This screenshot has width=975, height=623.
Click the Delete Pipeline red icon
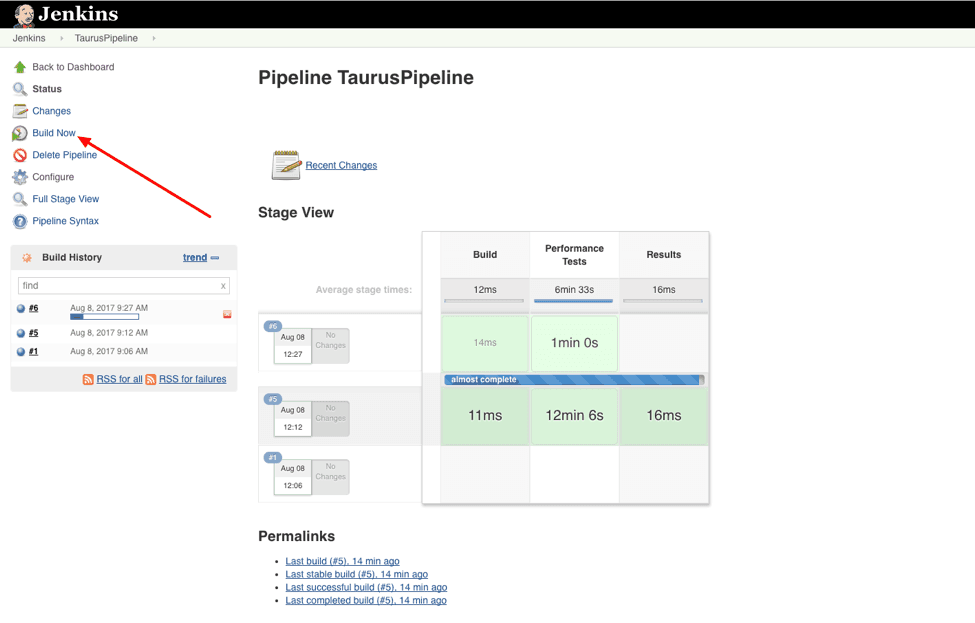point(20,155)
